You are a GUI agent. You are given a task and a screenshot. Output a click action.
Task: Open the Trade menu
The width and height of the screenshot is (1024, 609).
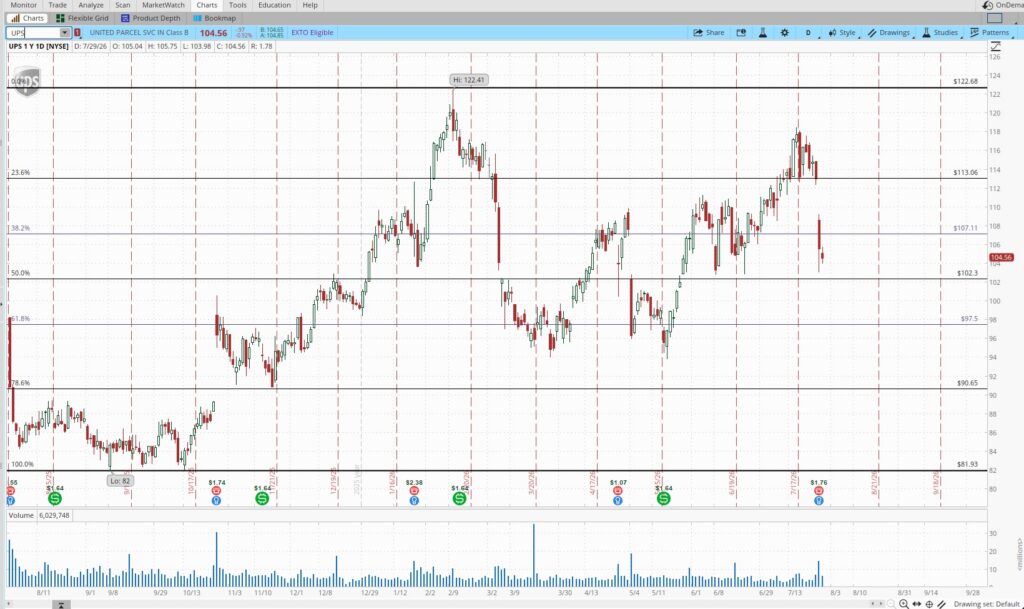click(57, 5)
